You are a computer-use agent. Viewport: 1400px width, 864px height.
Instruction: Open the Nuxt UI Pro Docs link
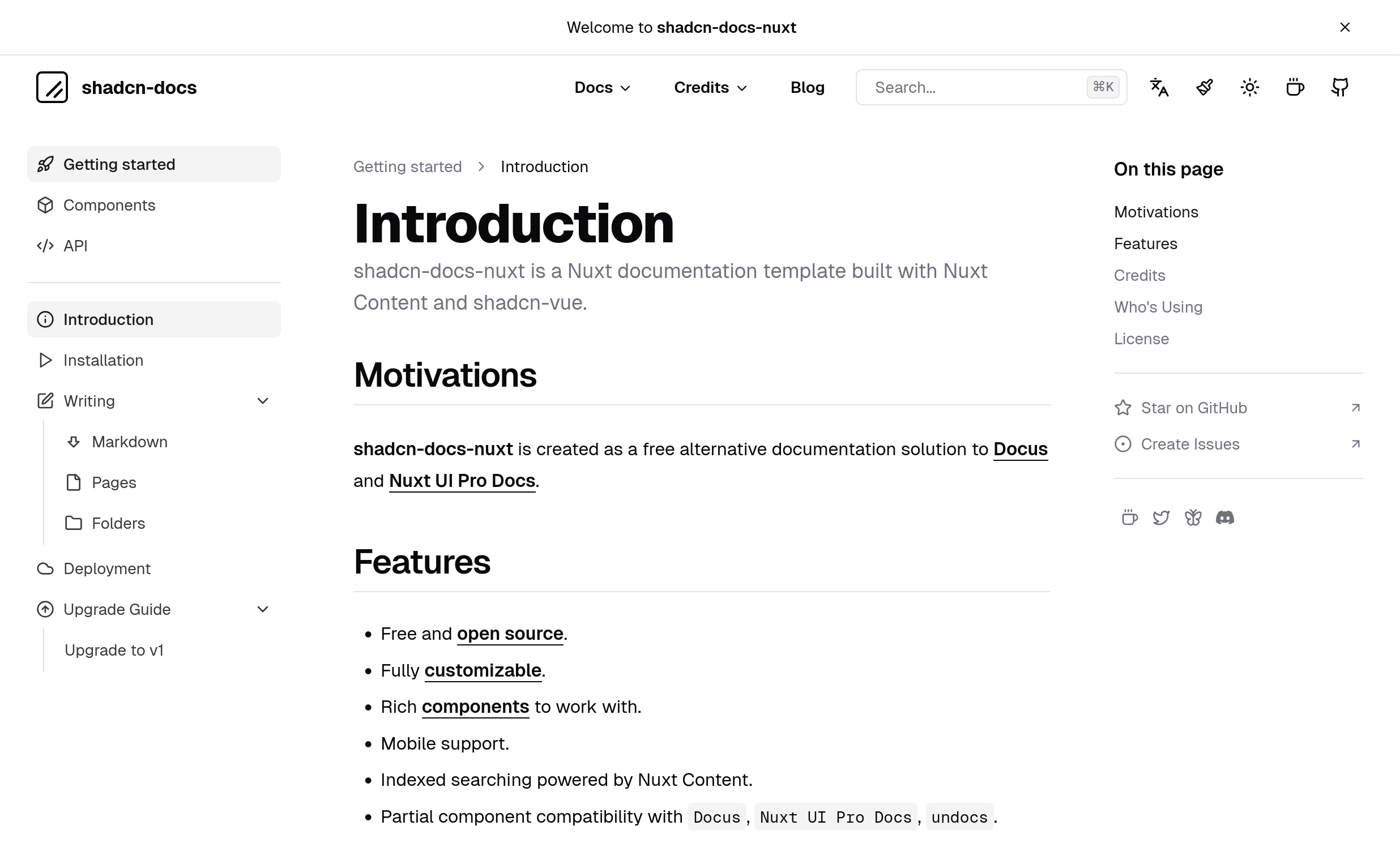462,481
